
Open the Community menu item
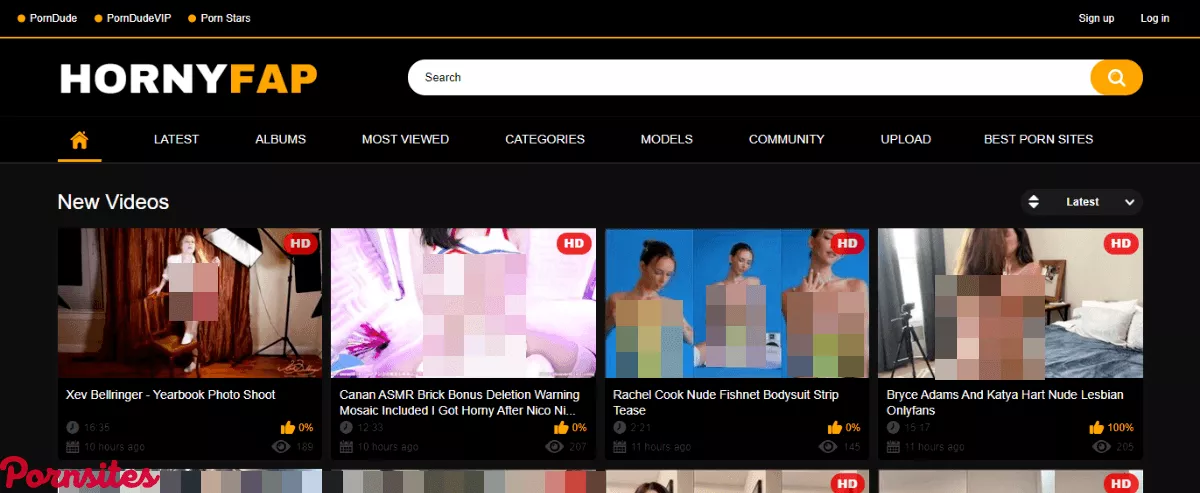[x=786, y=139]
